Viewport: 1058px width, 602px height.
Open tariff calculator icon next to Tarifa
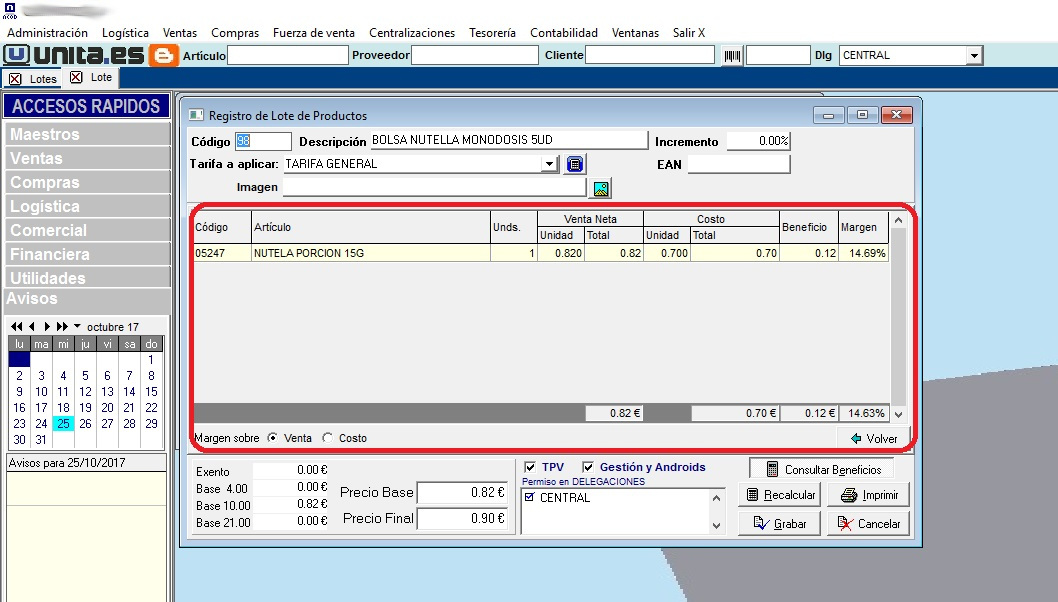tap(574, 164)
